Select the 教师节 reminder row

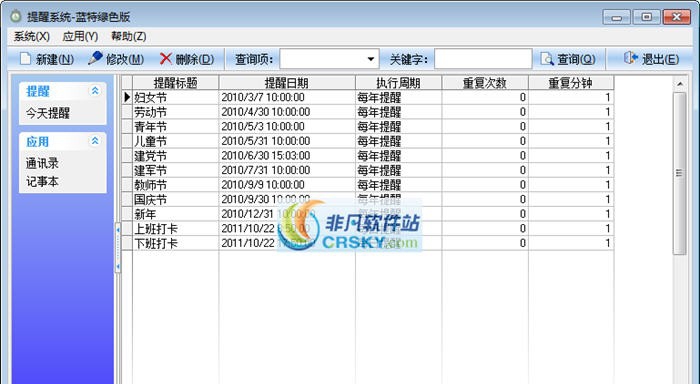tap(368, 185)
